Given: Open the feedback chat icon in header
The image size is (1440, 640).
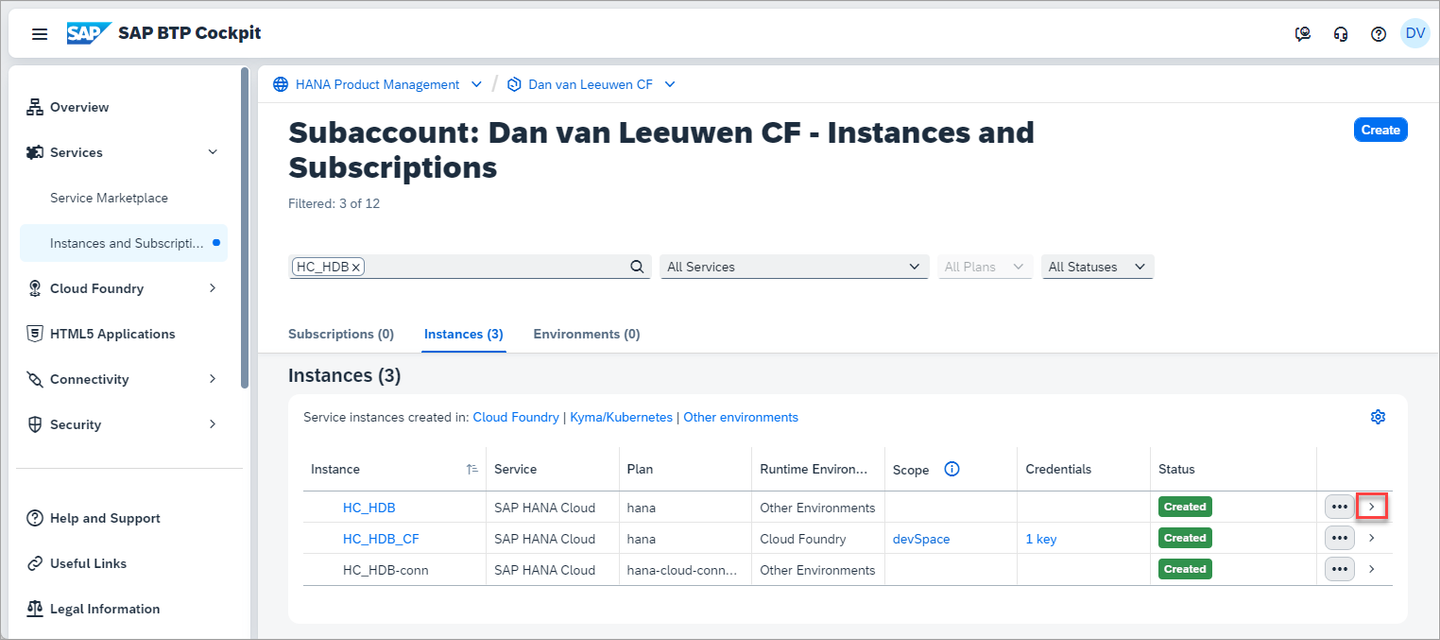Looking at the screenshot, I should point(1303,34).
